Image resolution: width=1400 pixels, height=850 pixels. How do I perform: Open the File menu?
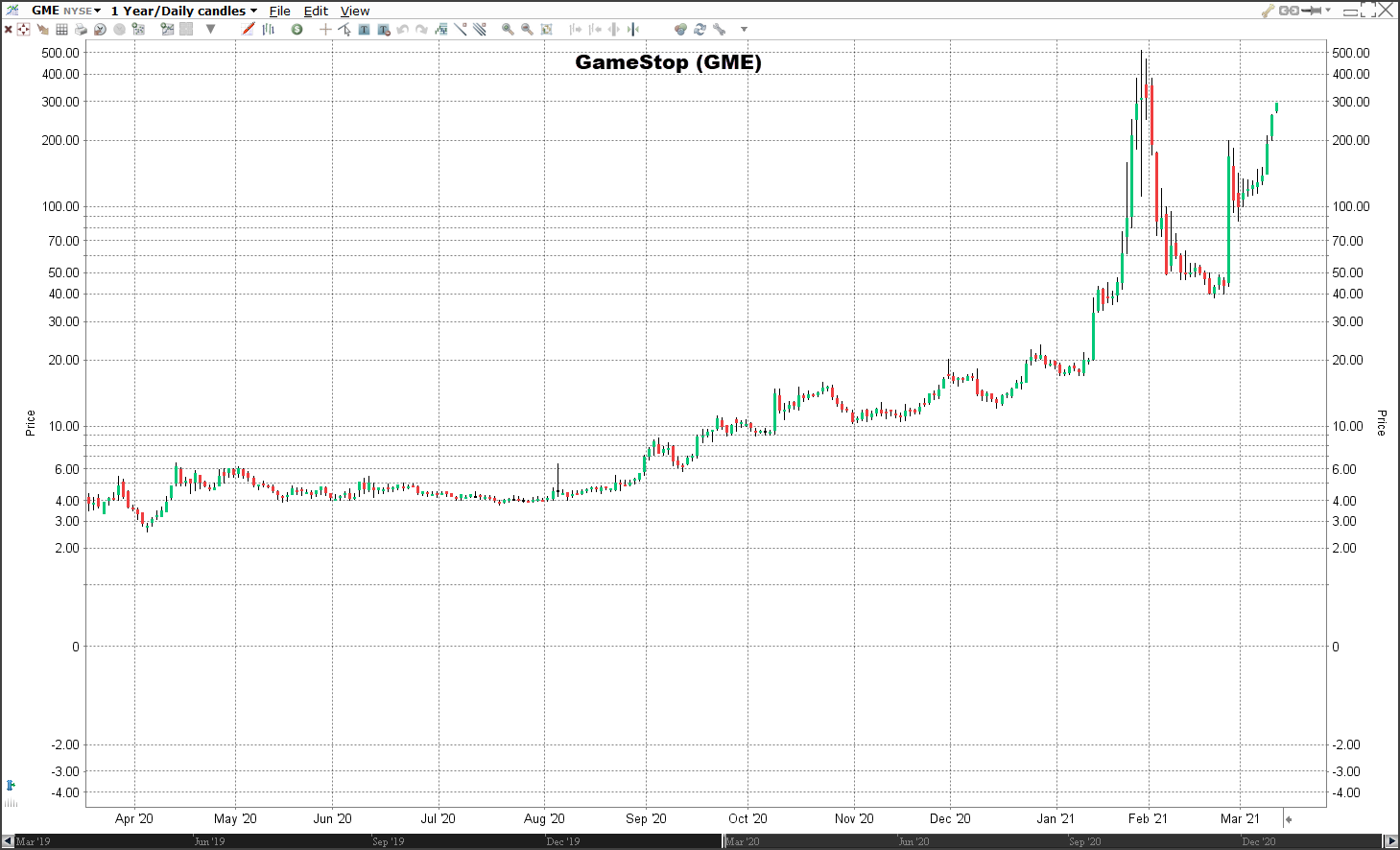(279, 11)
